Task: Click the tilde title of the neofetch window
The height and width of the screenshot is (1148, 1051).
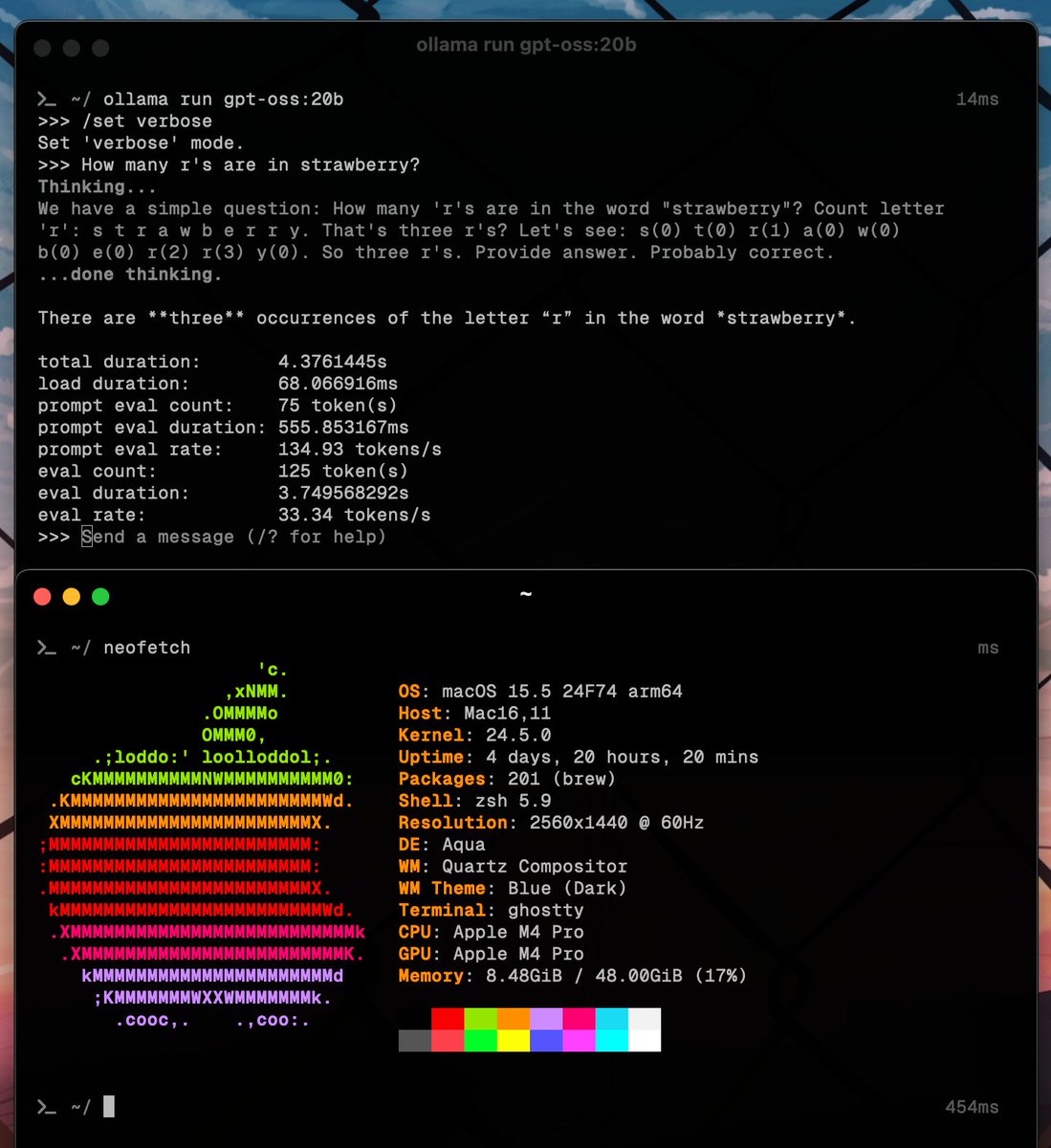Action: click(525, 593)
